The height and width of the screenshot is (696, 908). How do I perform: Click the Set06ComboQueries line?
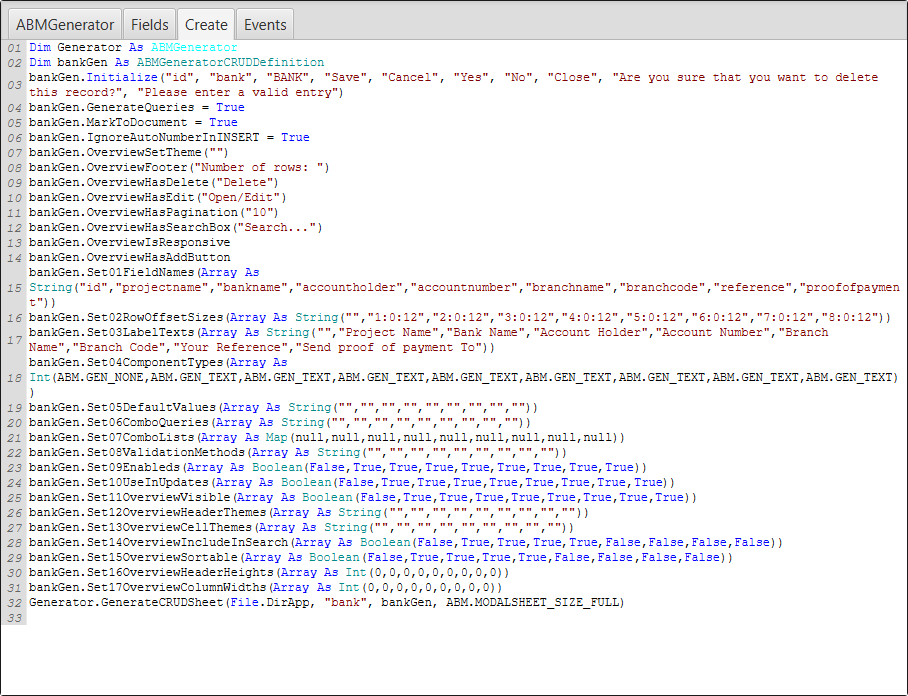280,423
